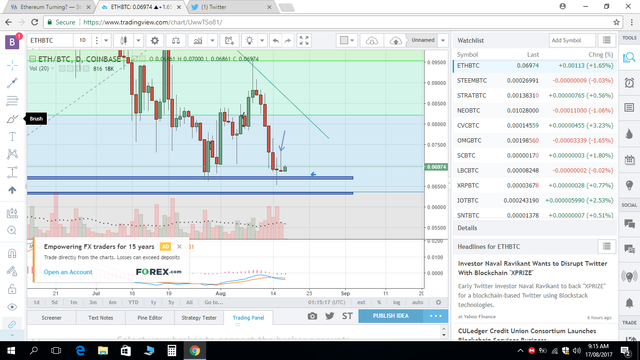This screenshot has height=360, width=640.
Task: Click the Go to... date button
Action: (x=214, y=302)
